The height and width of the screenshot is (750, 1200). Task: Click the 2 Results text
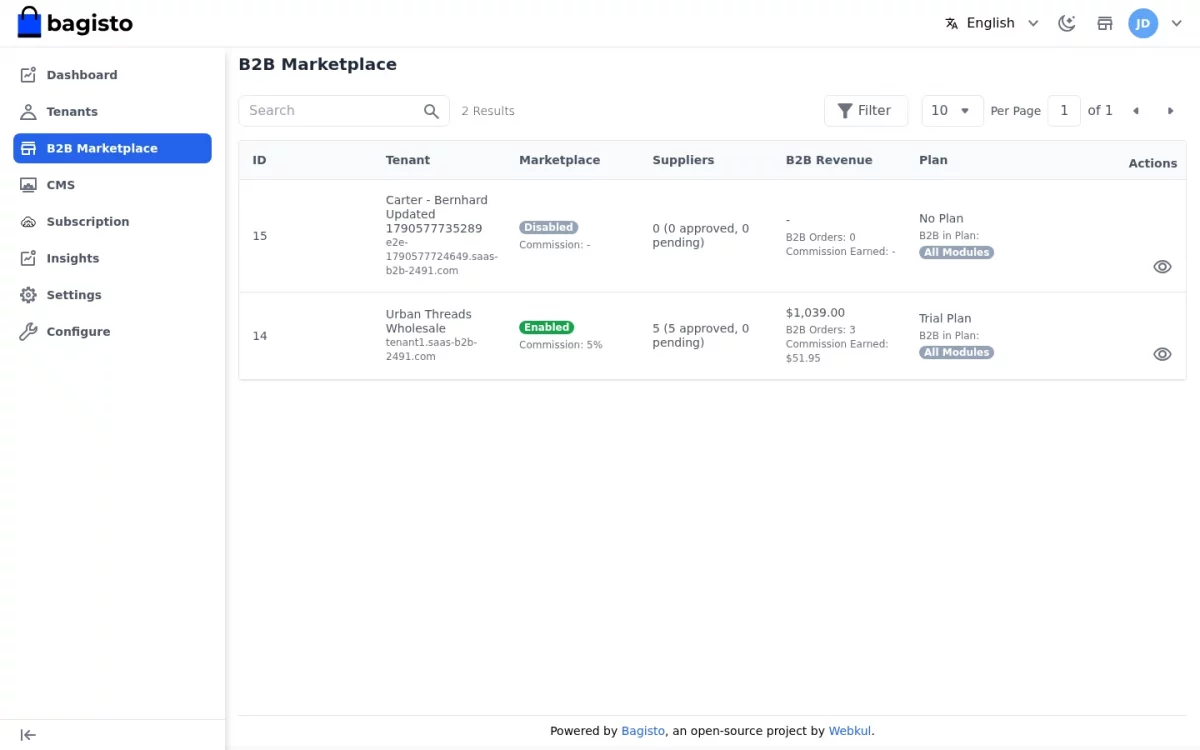(488, 111)
